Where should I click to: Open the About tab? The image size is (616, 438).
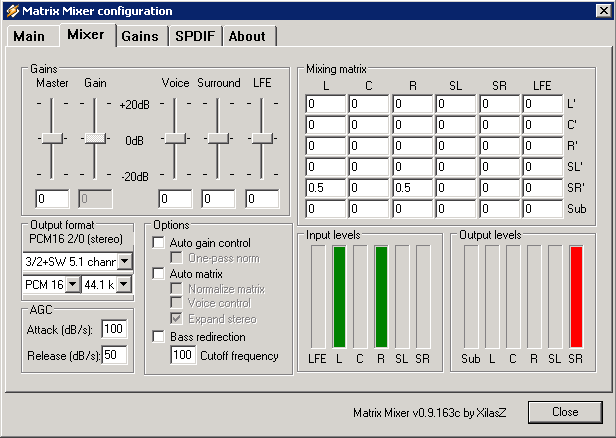[x=248, y=36]
